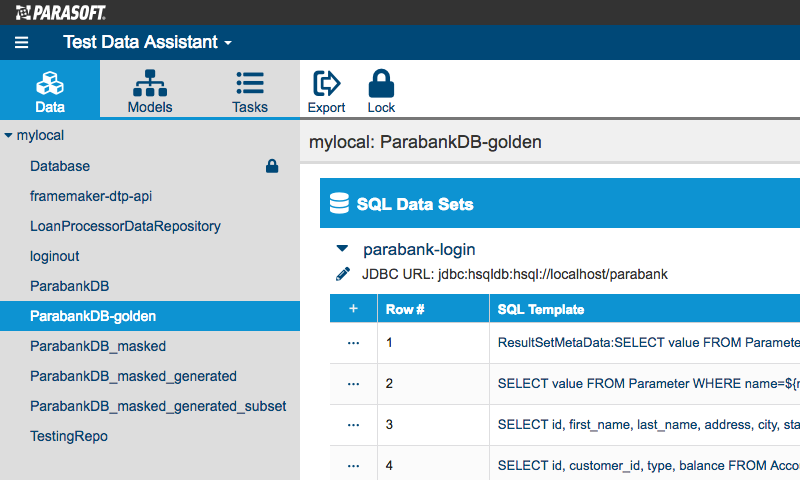The image size is (800, 480).
Task: Select the ParabankDB_masked repository
Action: 98,346
